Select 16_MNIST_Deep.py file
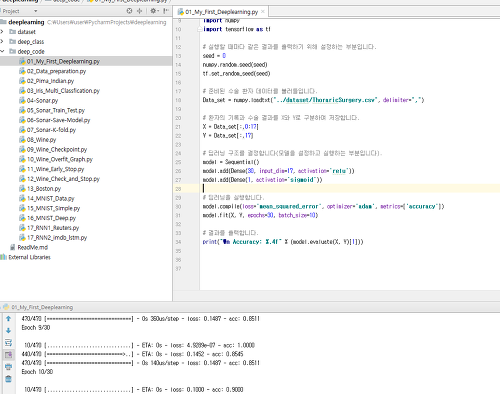 click(48, 218)
